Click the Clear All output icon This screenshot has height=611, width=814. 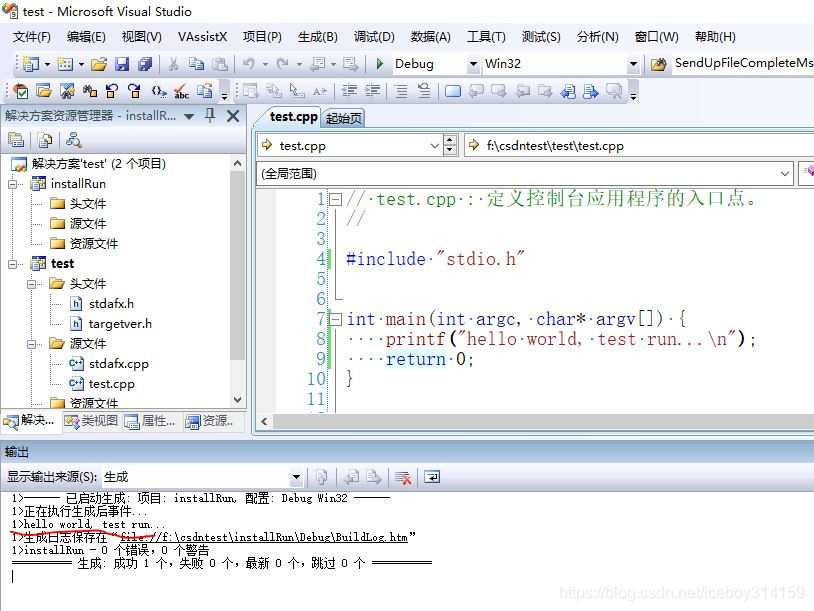pos(403,477)
